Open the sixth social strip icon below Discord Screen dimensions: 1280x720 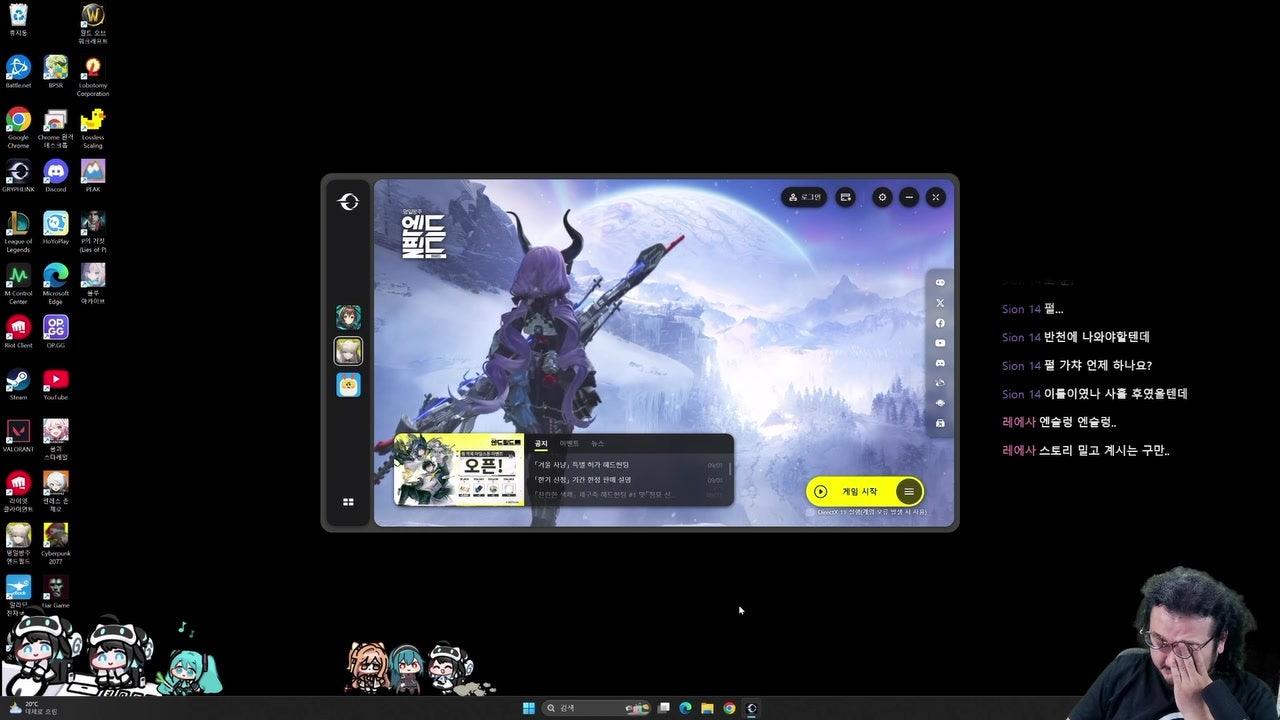click(940, 383)
